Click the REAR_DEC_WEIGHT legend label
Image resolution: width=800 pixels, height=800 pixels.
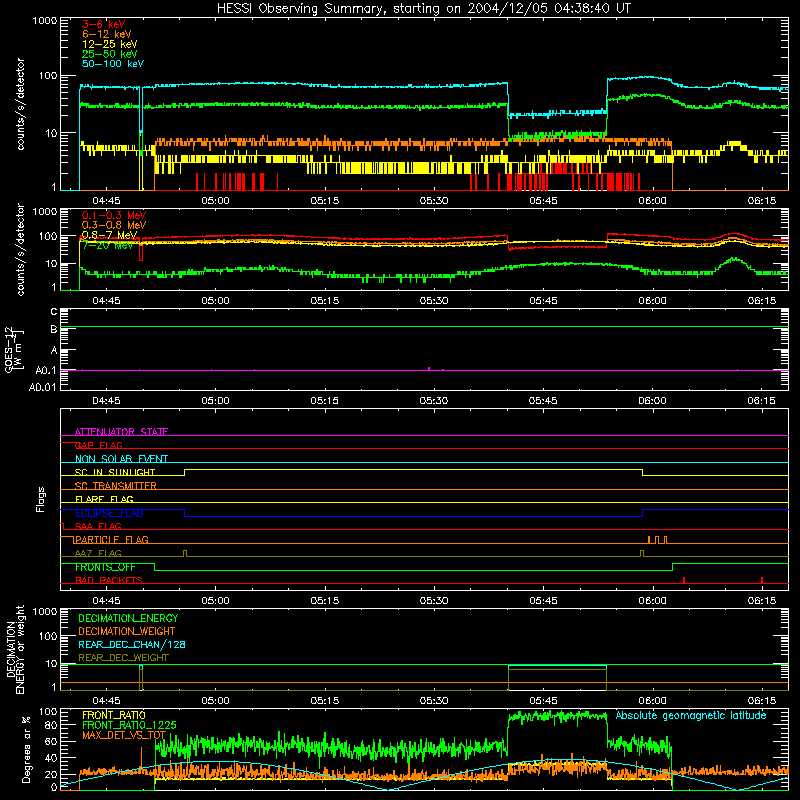pyautogui.click(x=123, y=658)
